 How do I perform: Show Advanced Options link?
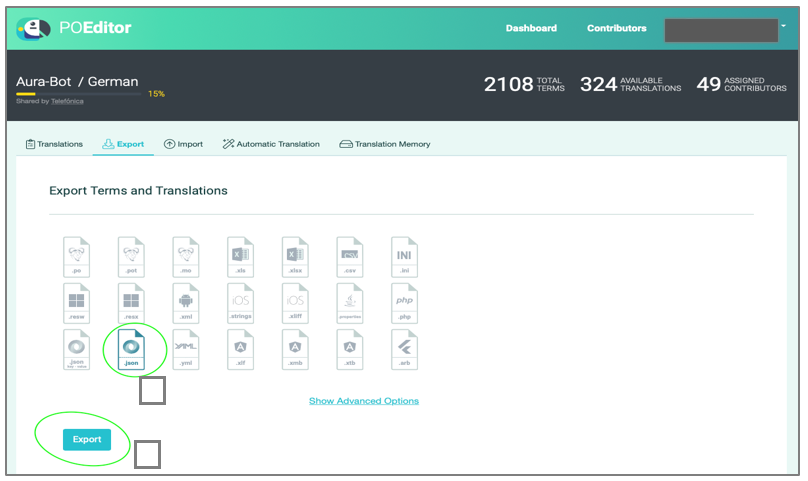click(364, 401)
